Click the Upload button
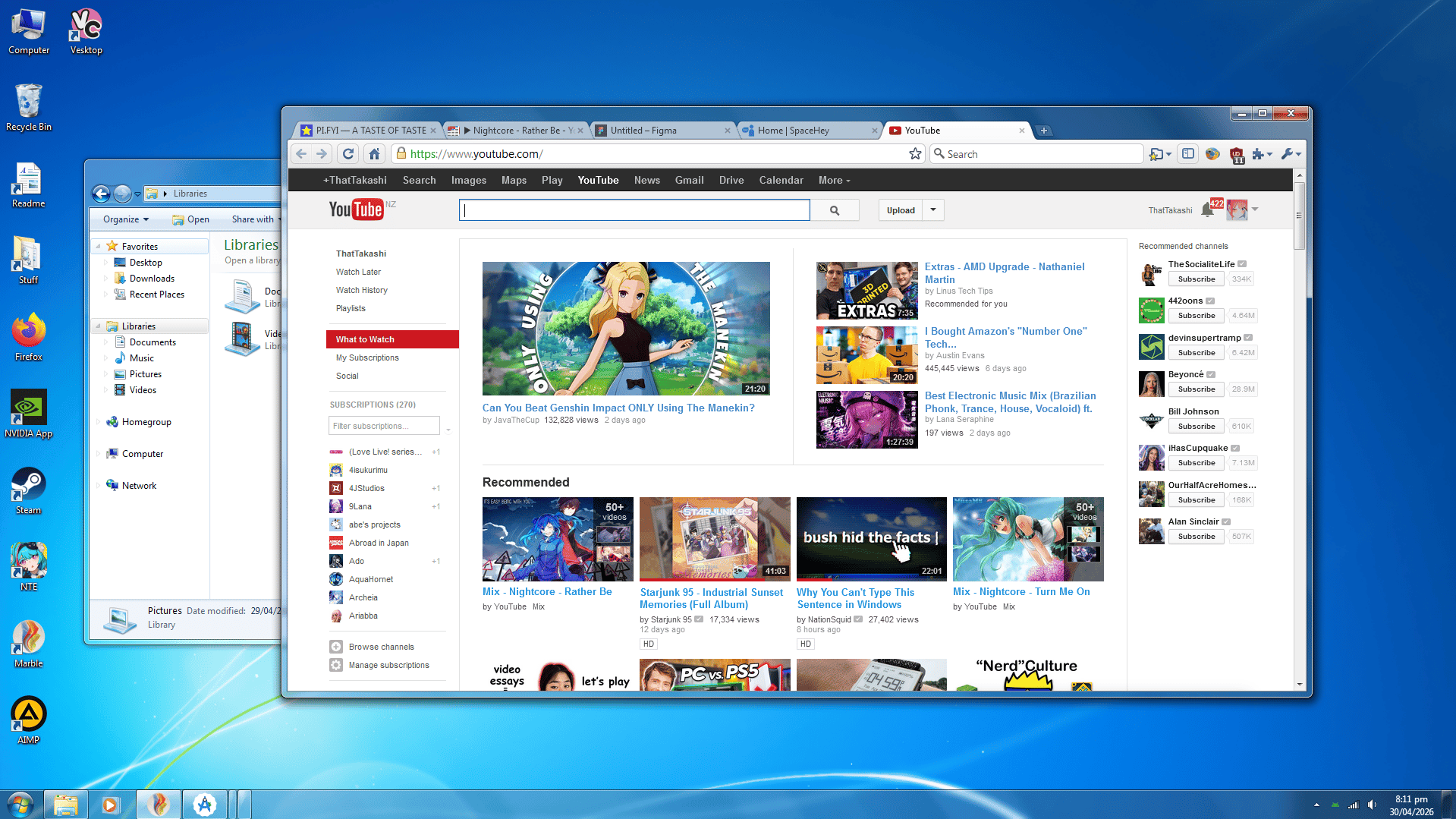Image resolution: width=1456 pixels, height=819 pixels. pos(901,210)
